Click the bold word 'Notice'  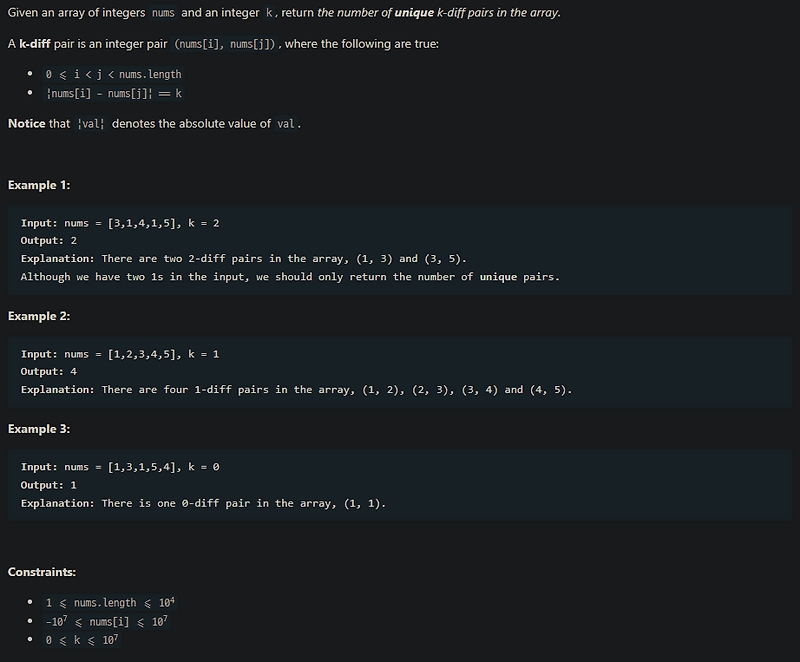[x=27, y=124]
